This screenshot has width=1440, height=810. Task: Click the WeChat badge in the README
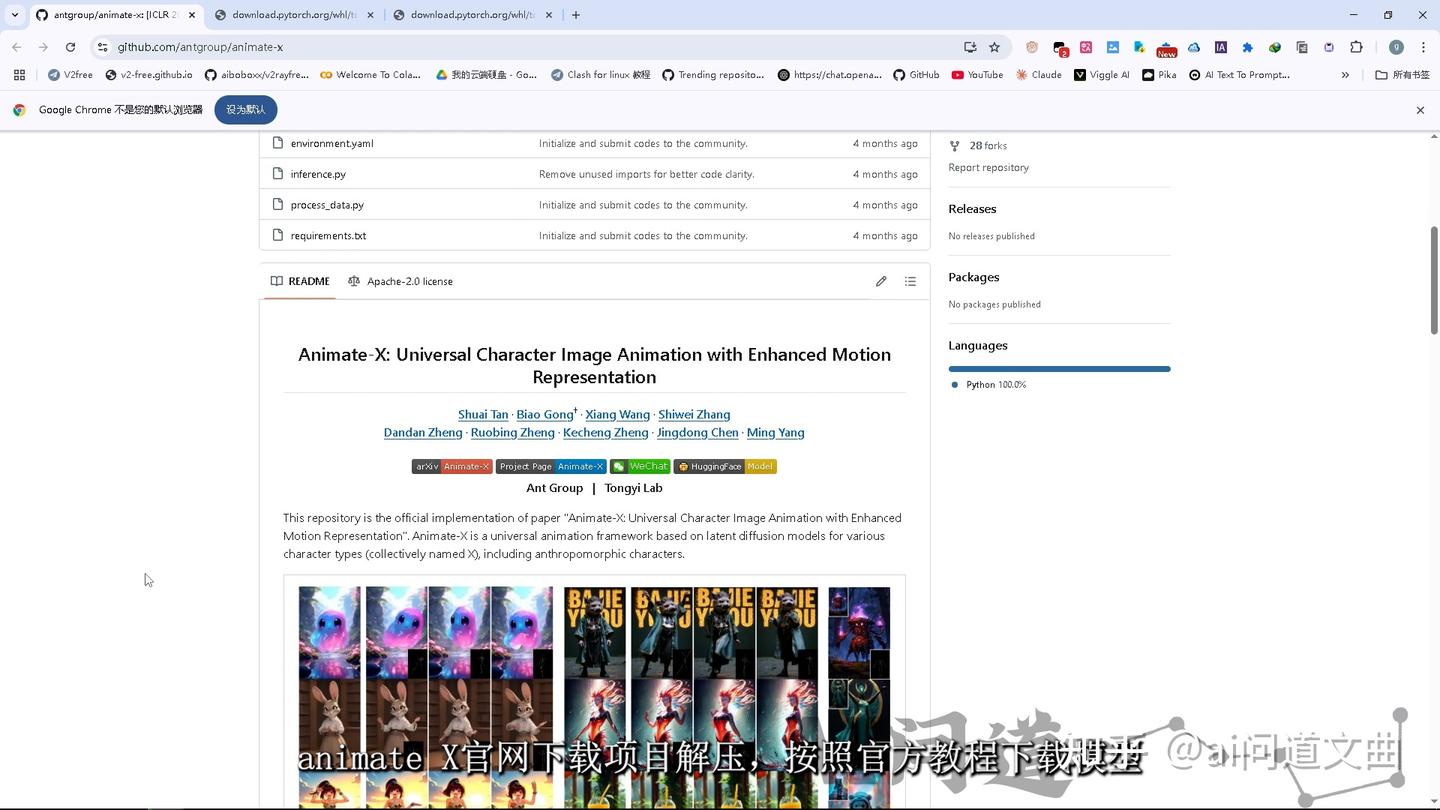click(x=641, y=466)
